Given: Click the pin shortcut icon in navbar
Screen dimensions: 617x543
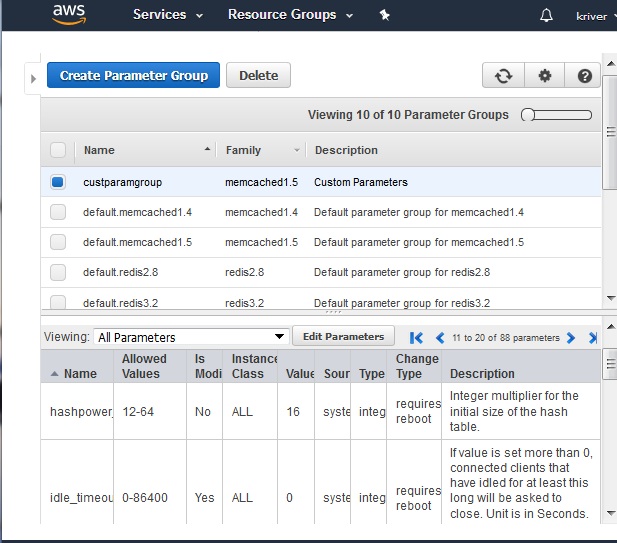Looking at the screenshot, I should [385, 15].
